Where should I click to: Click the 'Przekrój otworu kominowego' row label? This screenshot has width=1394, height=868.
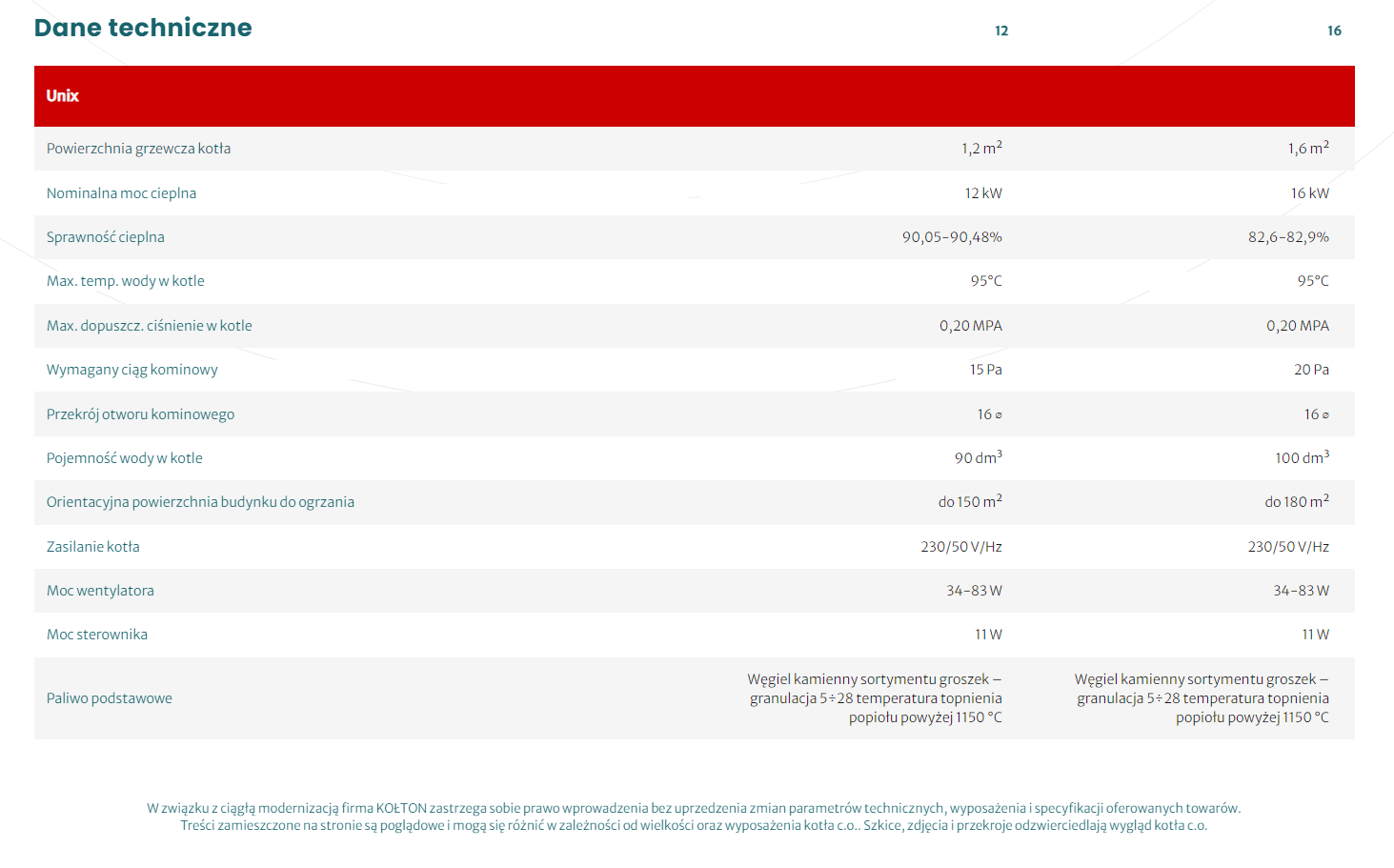[x=140, y=414]
